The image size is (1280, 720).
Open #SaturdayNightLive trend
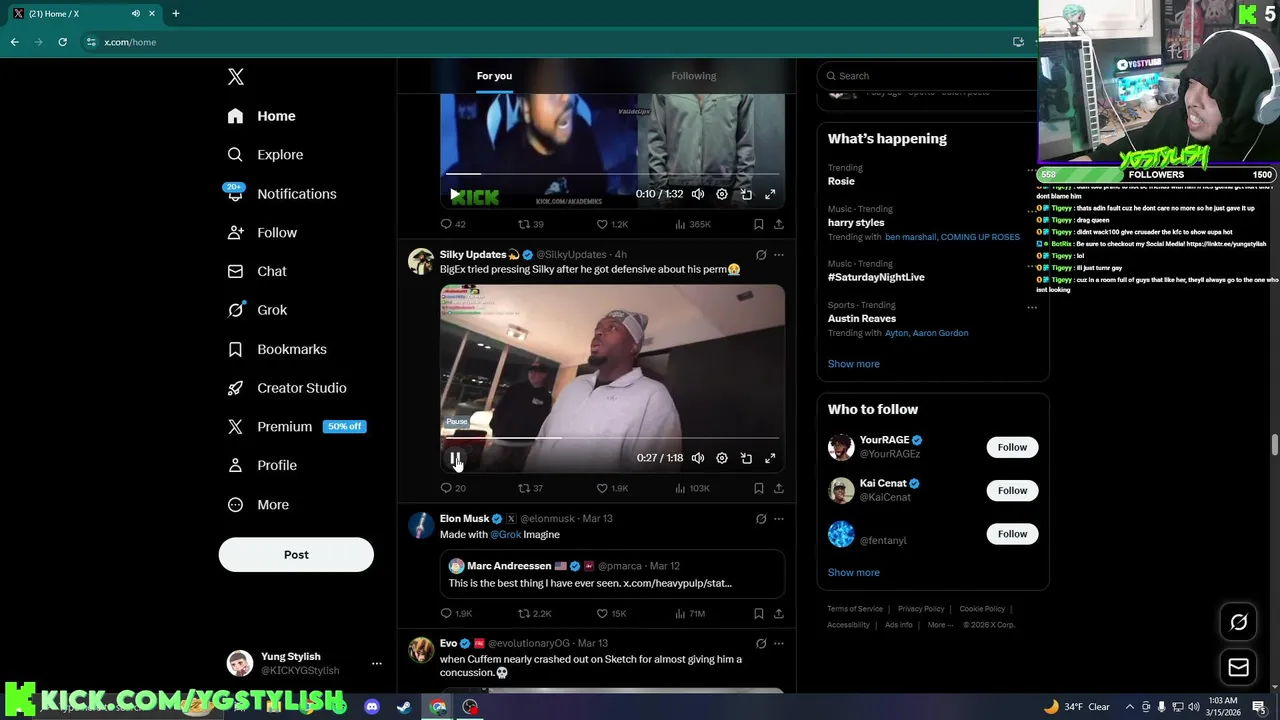point(876,277)
